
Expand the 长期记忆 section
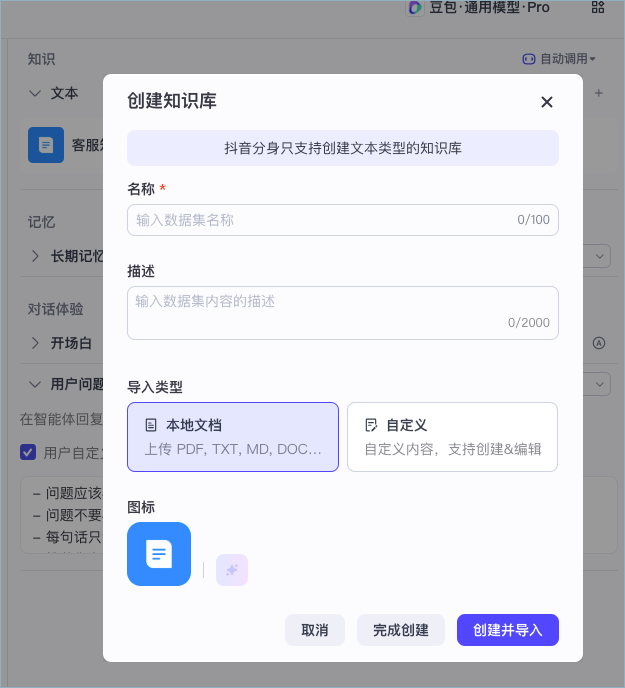35,256
